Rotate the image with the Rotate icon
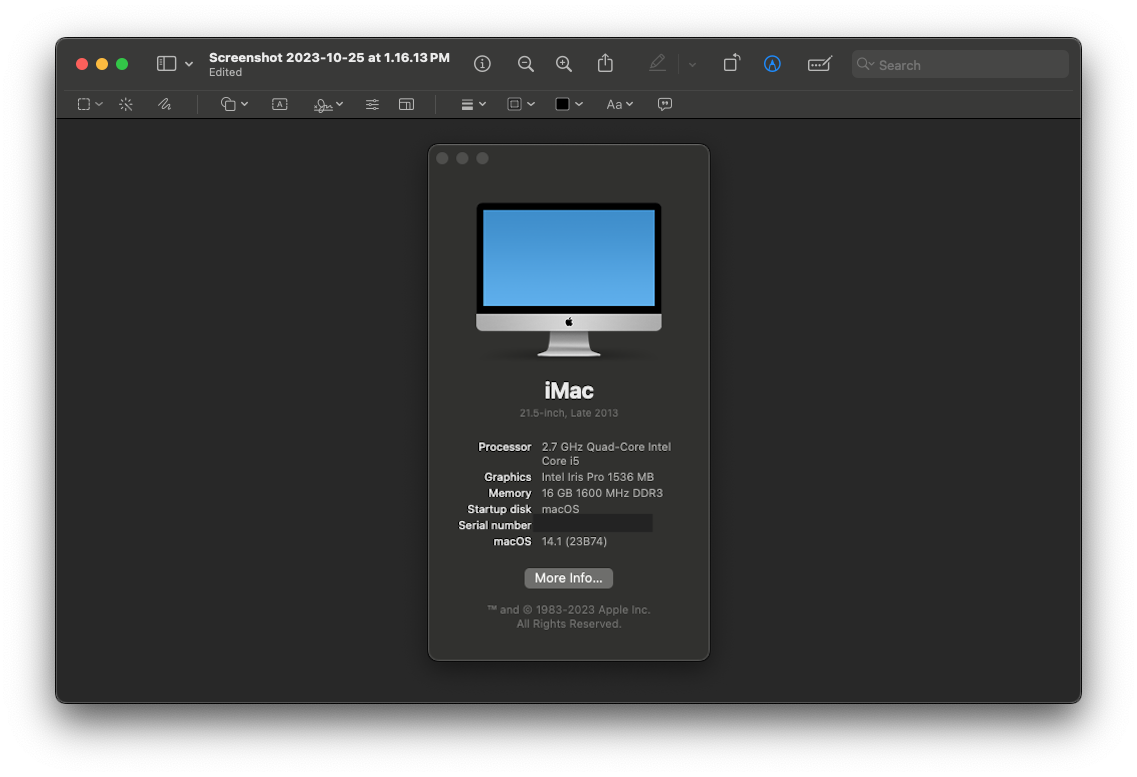Image resolution: width=1137 pixels, height=777 pixels. (731, 64)
